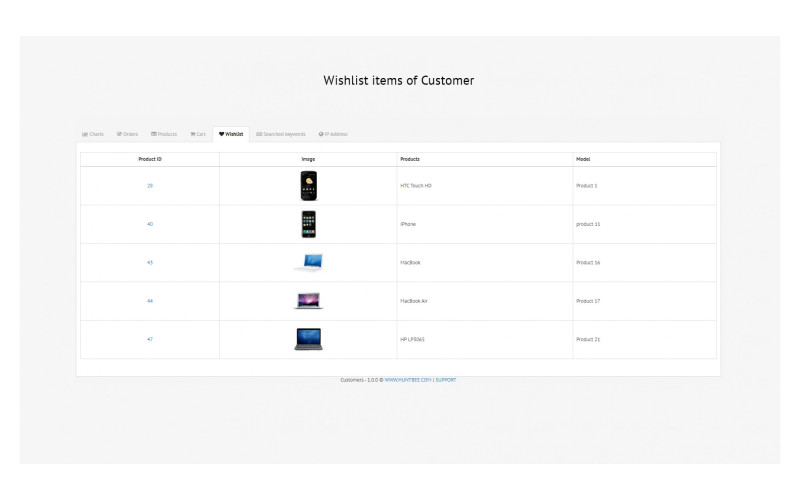Select the white MacBook thumbnail
Screen dimensions: 800x500
(308, 263)
